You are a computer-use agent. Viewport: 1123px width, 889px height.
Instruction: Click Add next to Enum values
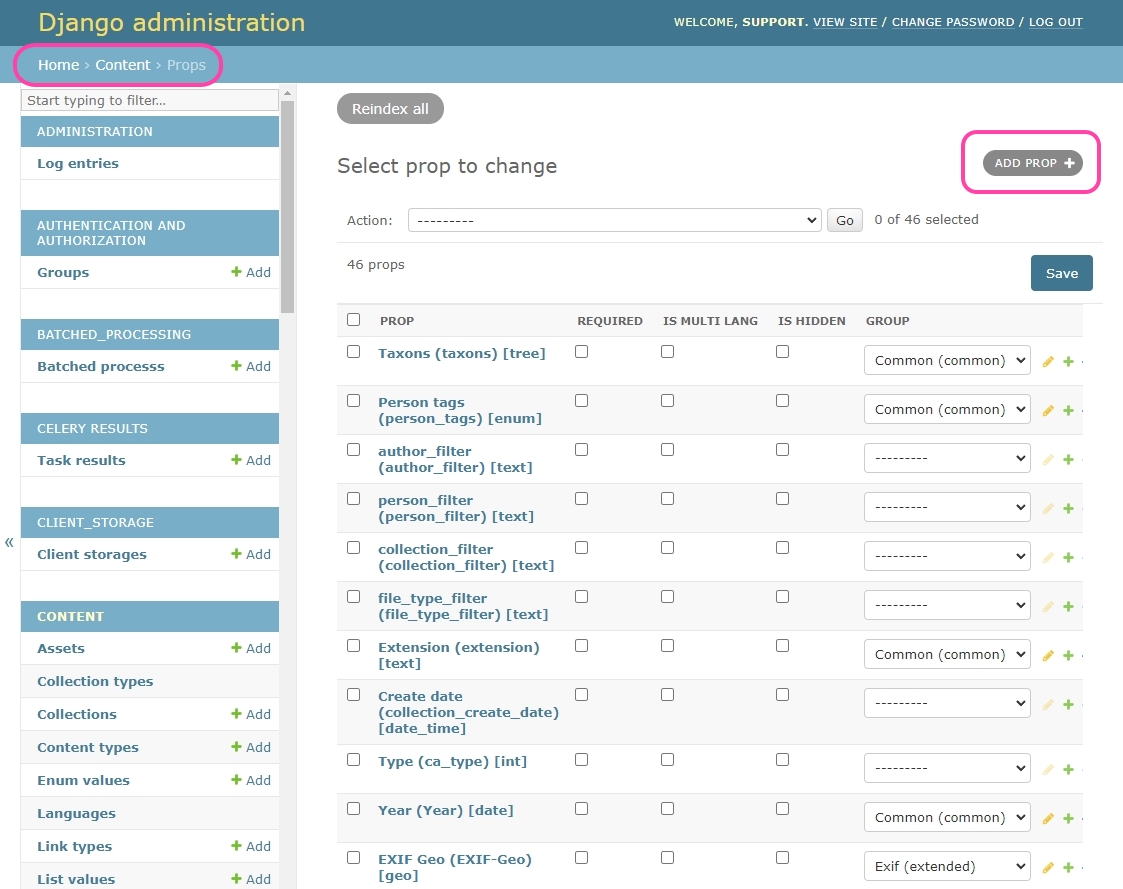[251, 780]
